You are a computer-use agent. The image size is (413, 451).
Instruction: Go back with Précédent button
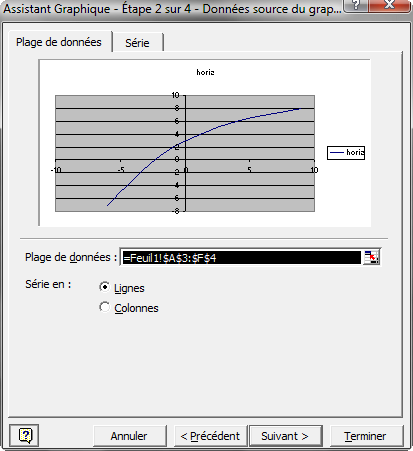pyautogui.click(x=210, y=436)
